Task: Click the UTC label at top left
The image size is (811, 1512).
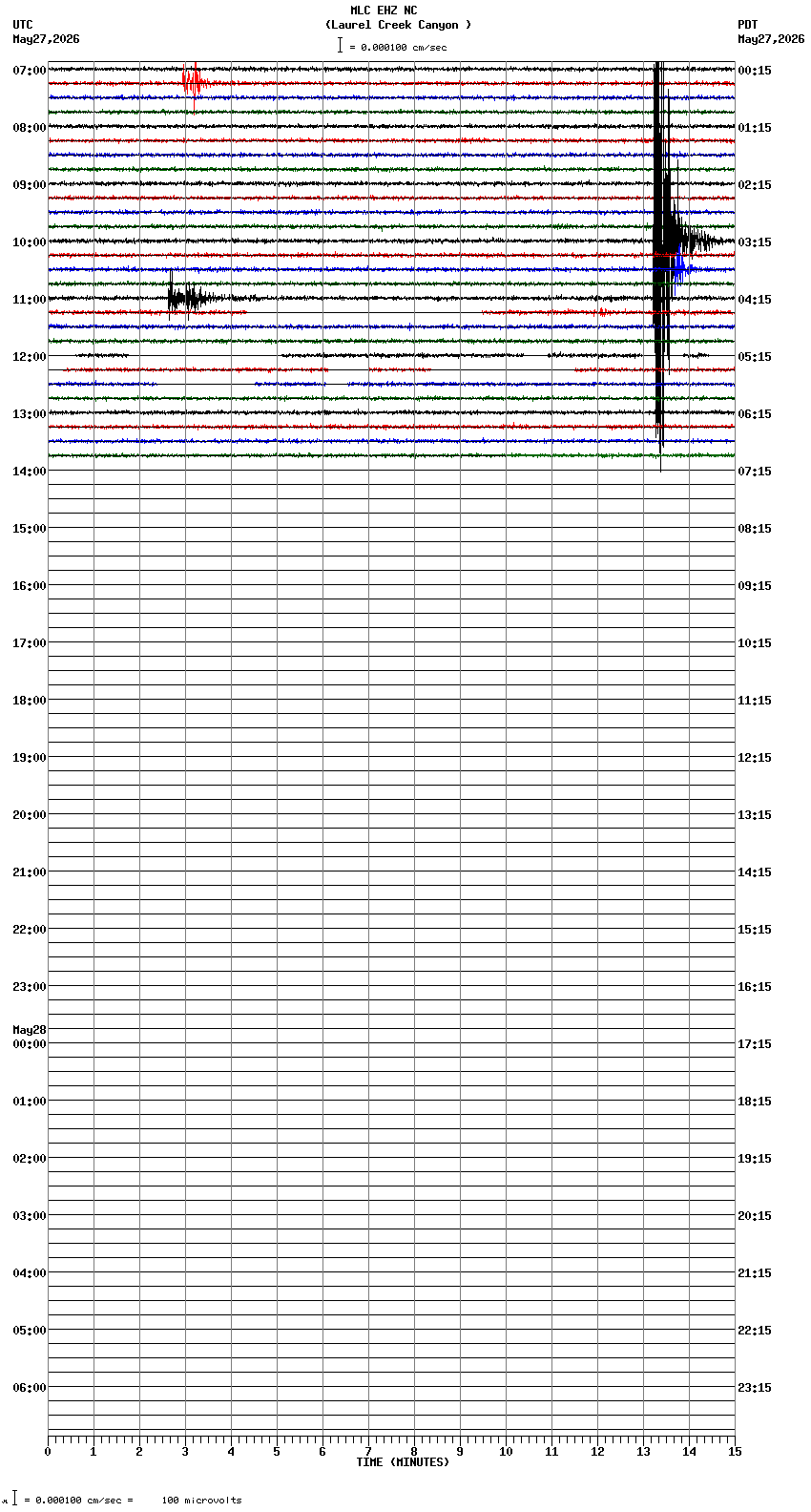Action: click(x=23, y=25)
